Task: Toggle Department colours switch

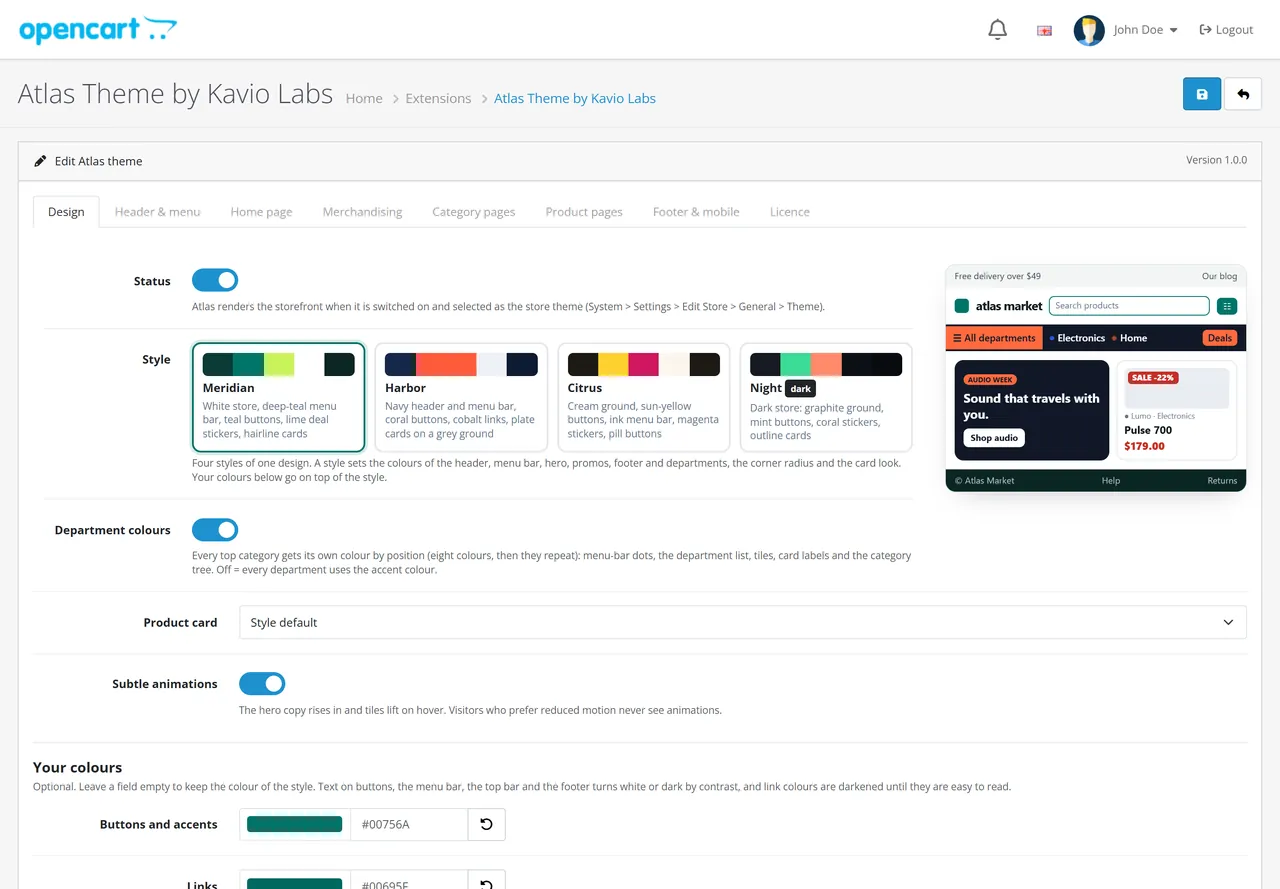Action: [x=215, y=530]
